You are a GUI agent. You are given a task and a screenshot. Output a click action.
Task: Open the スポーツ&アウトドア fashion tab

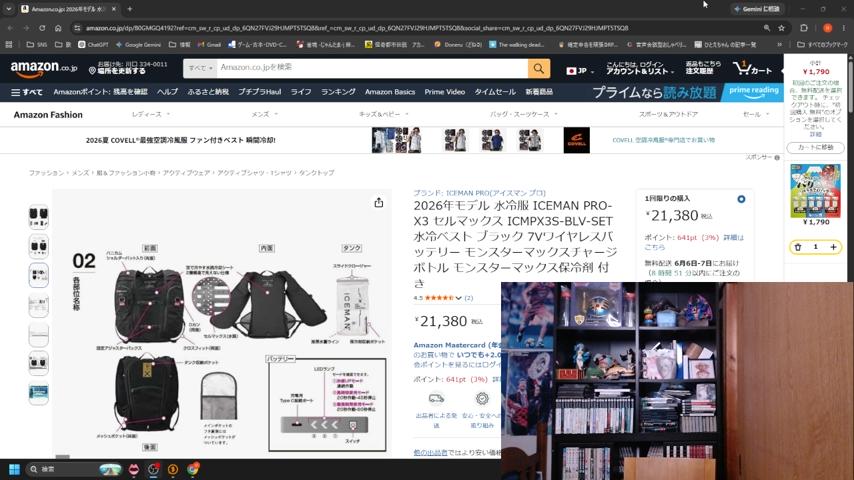tap(668, 114)
